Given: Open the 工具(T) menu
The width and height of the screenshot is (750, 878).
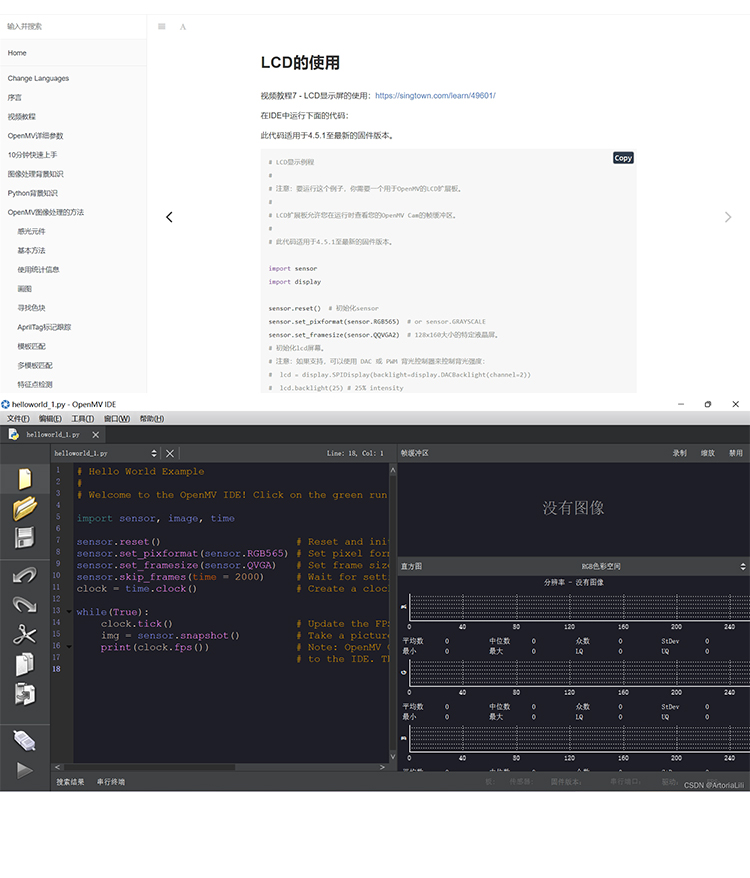Looking at the screenshot, I should pos(82,418).
